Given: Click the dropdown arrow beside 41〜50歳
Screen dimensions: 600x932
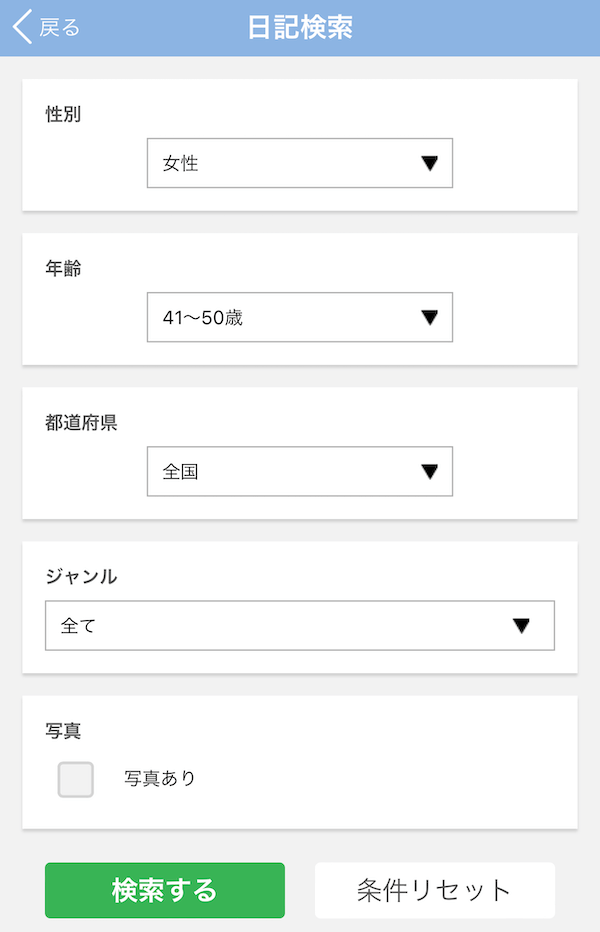Looking at the screenshot, I should [x=430, y=317].
